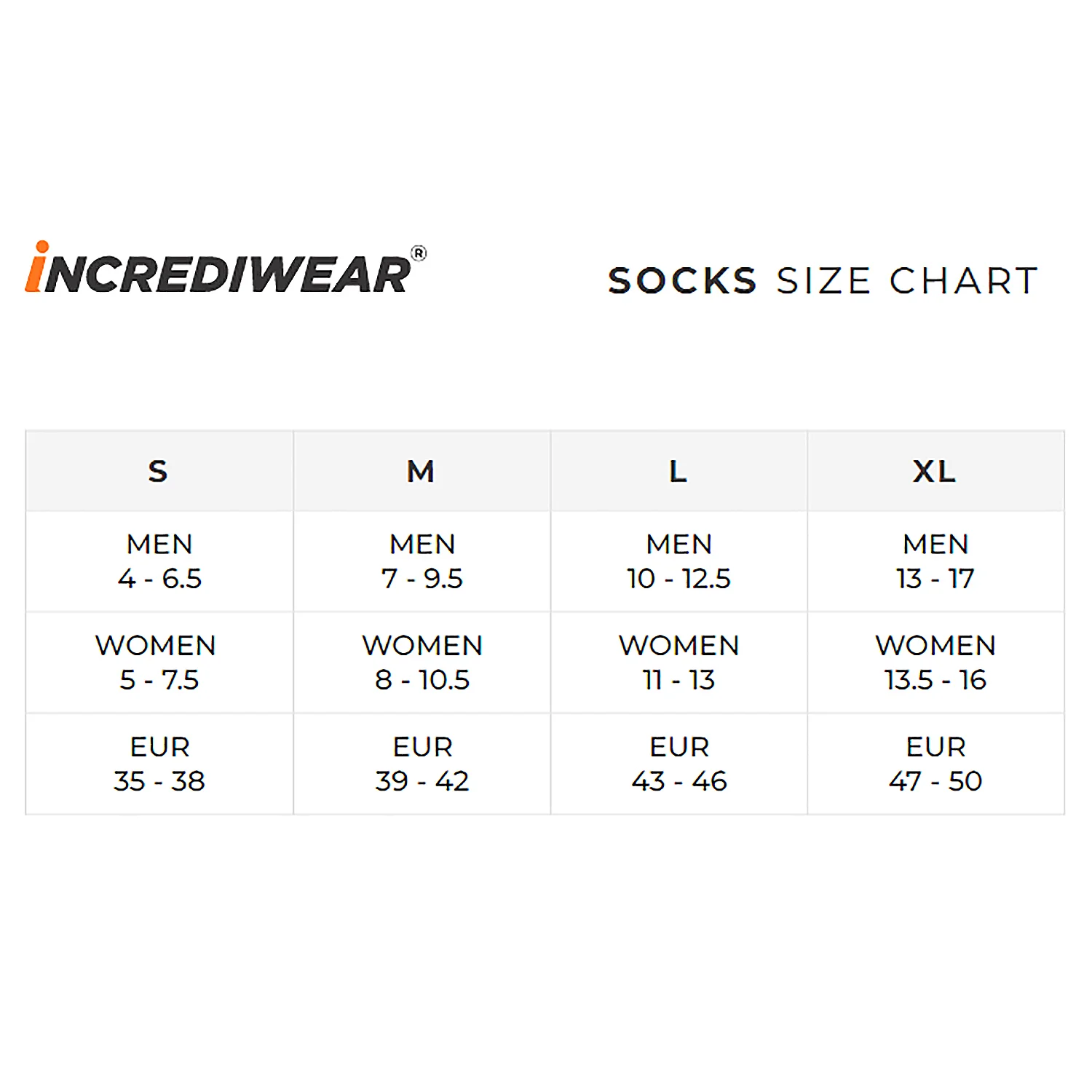Select the M size column header

[x=422, y=472]
